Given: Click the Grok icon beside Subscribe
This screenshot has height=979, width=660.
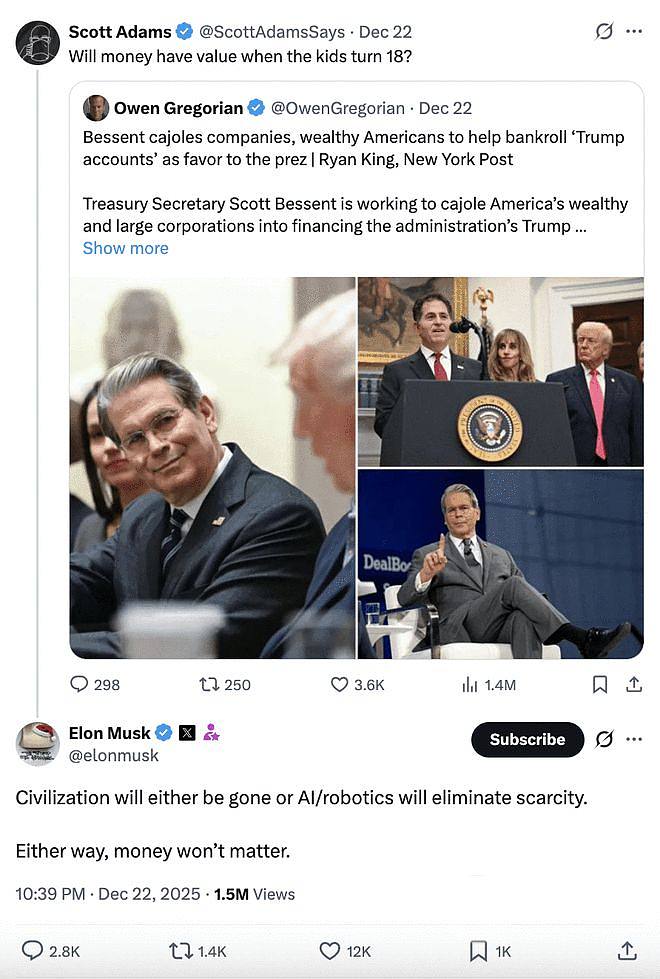Looking at the screenshot, I should point(604,739).
